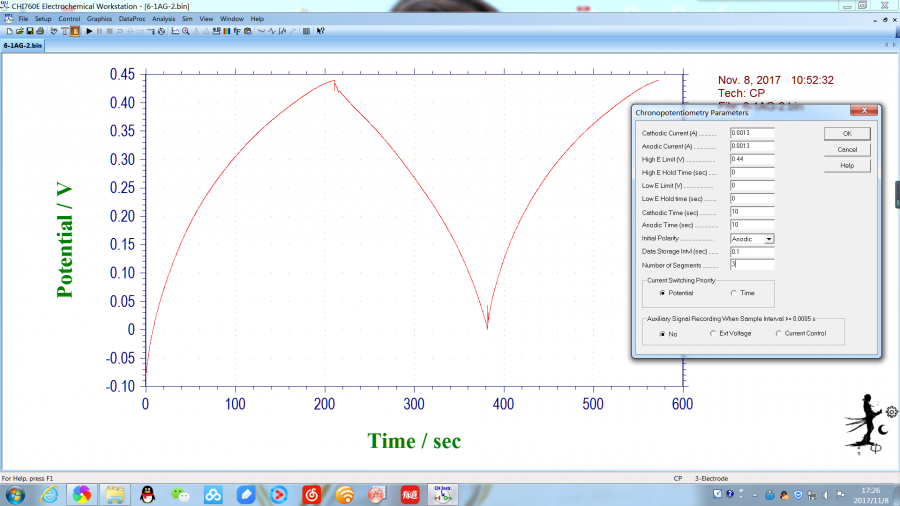The image size is (900, 506).
Task: Click the Graph Options toolbar icon
Action: [x=216, y=31]
